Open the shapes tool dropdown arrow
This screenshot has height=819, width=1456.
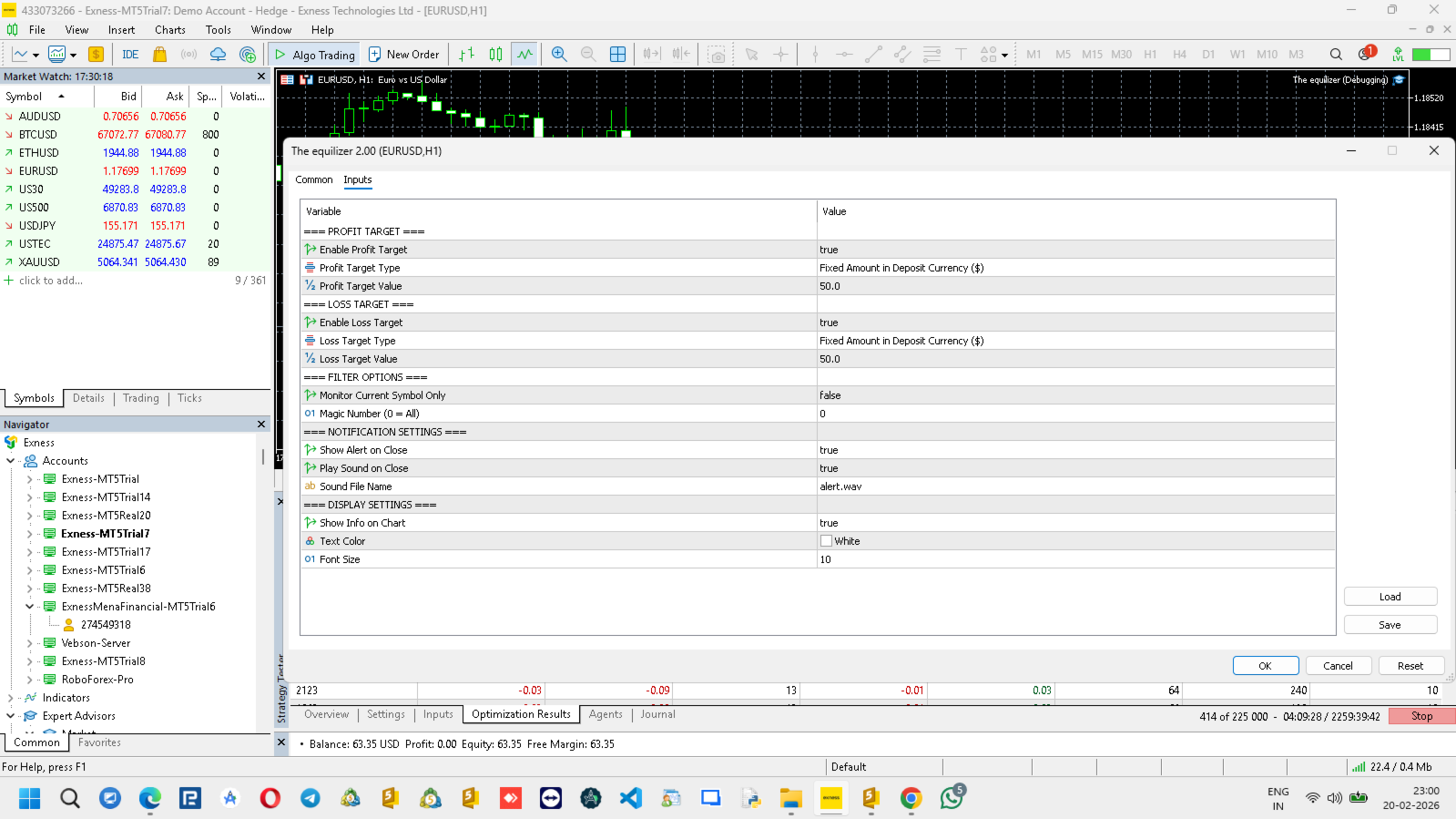1004,55
